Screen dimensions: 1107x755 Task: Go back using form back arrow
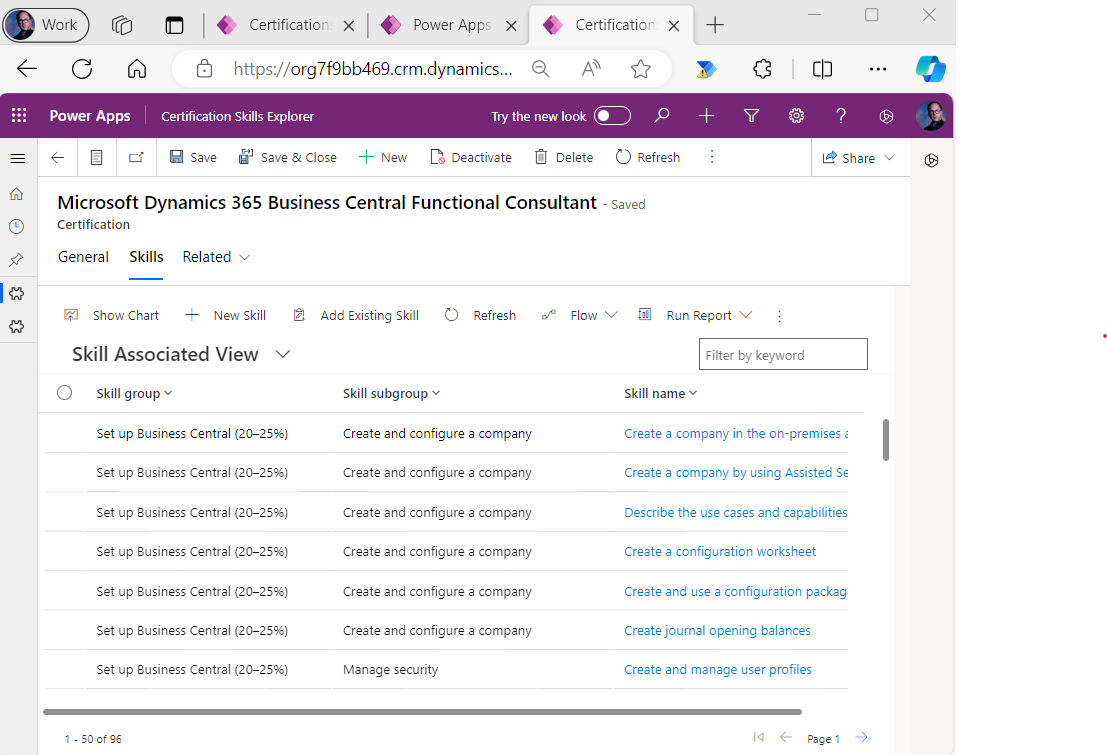[x=58, y=157]
